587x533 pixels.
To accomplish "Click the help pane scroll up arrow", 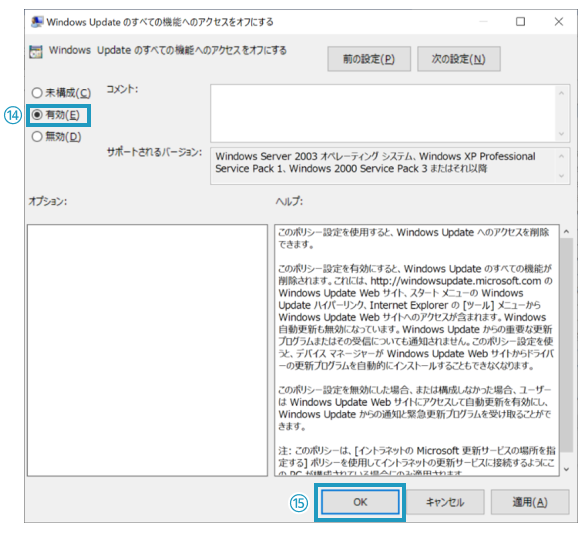I will tap(566, 232).
